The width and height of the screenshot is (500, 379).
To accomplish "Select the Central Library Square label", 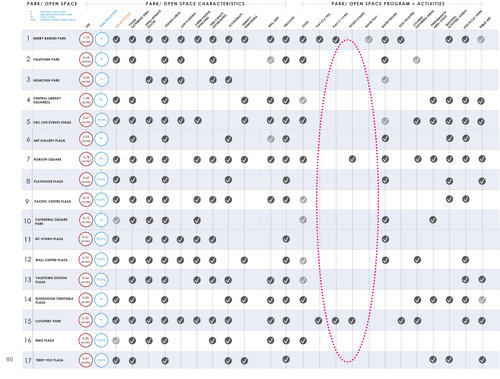I will 47,100.
